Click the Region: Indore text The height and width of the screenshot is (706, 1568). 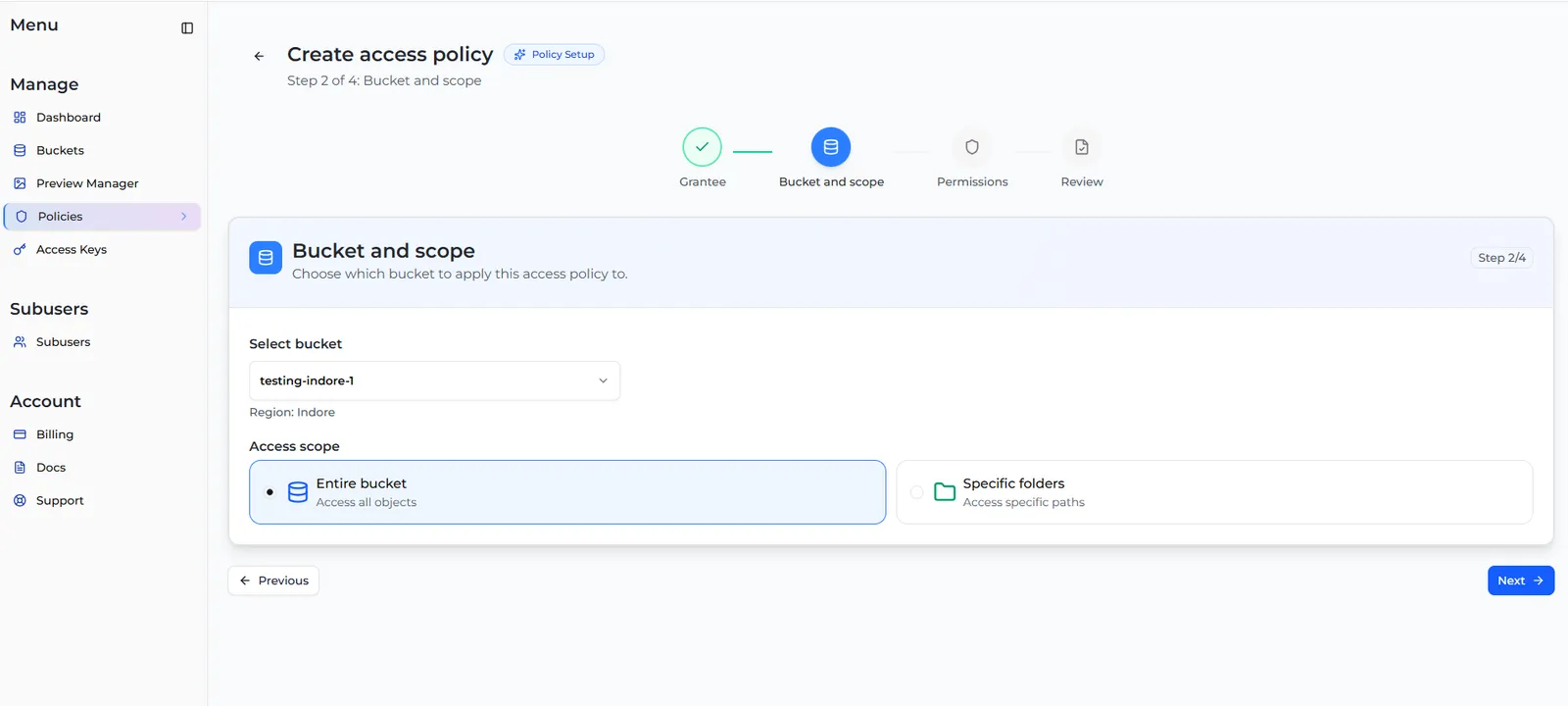[292, 413]
